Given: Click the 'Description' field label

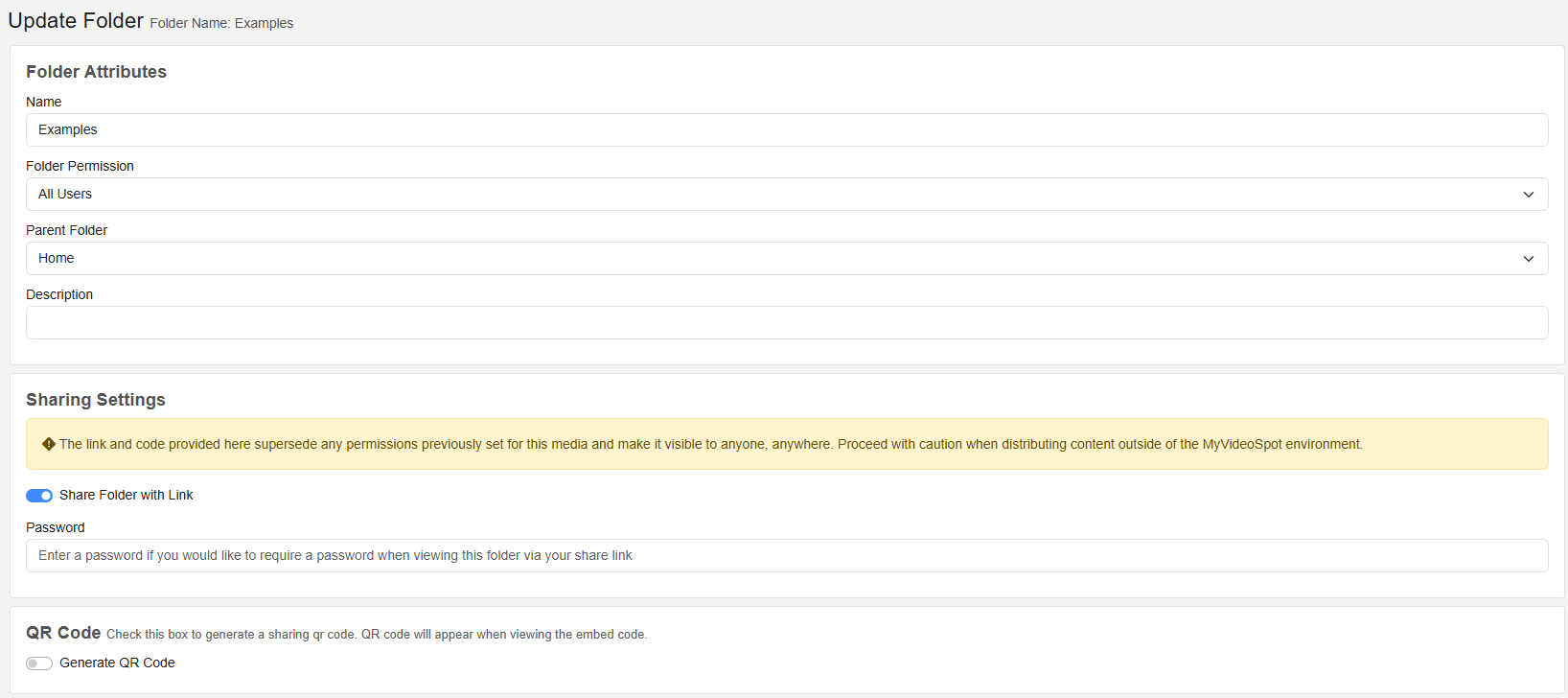Looking at the screenshot, I should [59, 294].
